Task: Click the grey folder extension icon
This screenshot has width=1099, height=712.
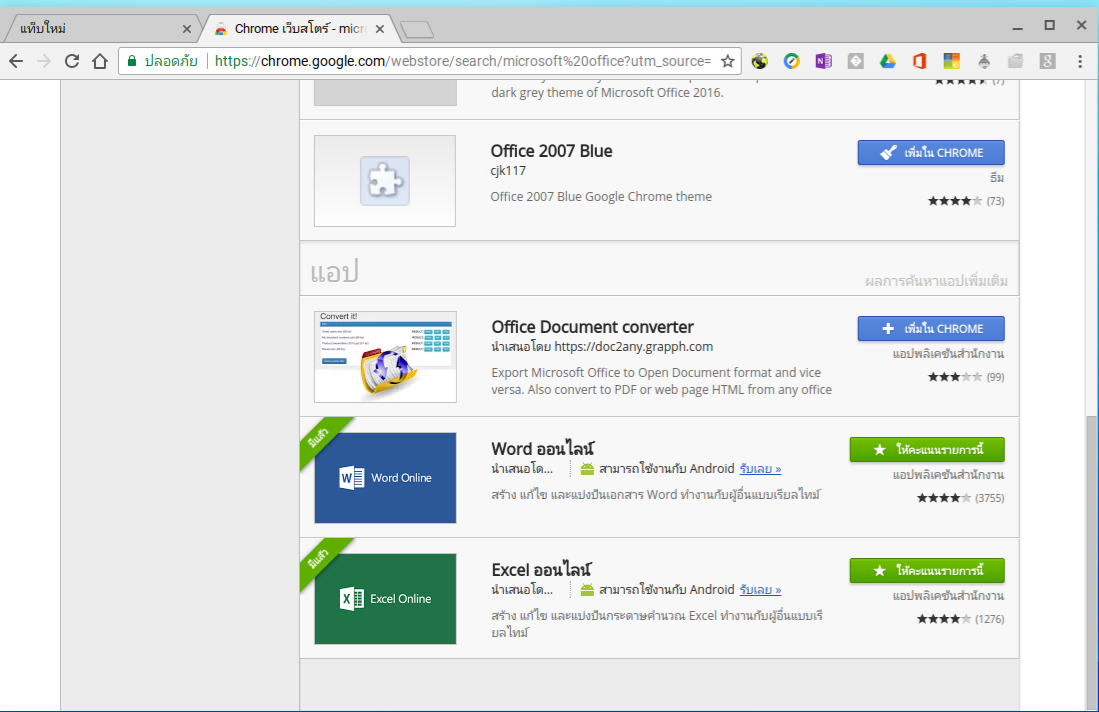Action: [x=1015, y=61]
